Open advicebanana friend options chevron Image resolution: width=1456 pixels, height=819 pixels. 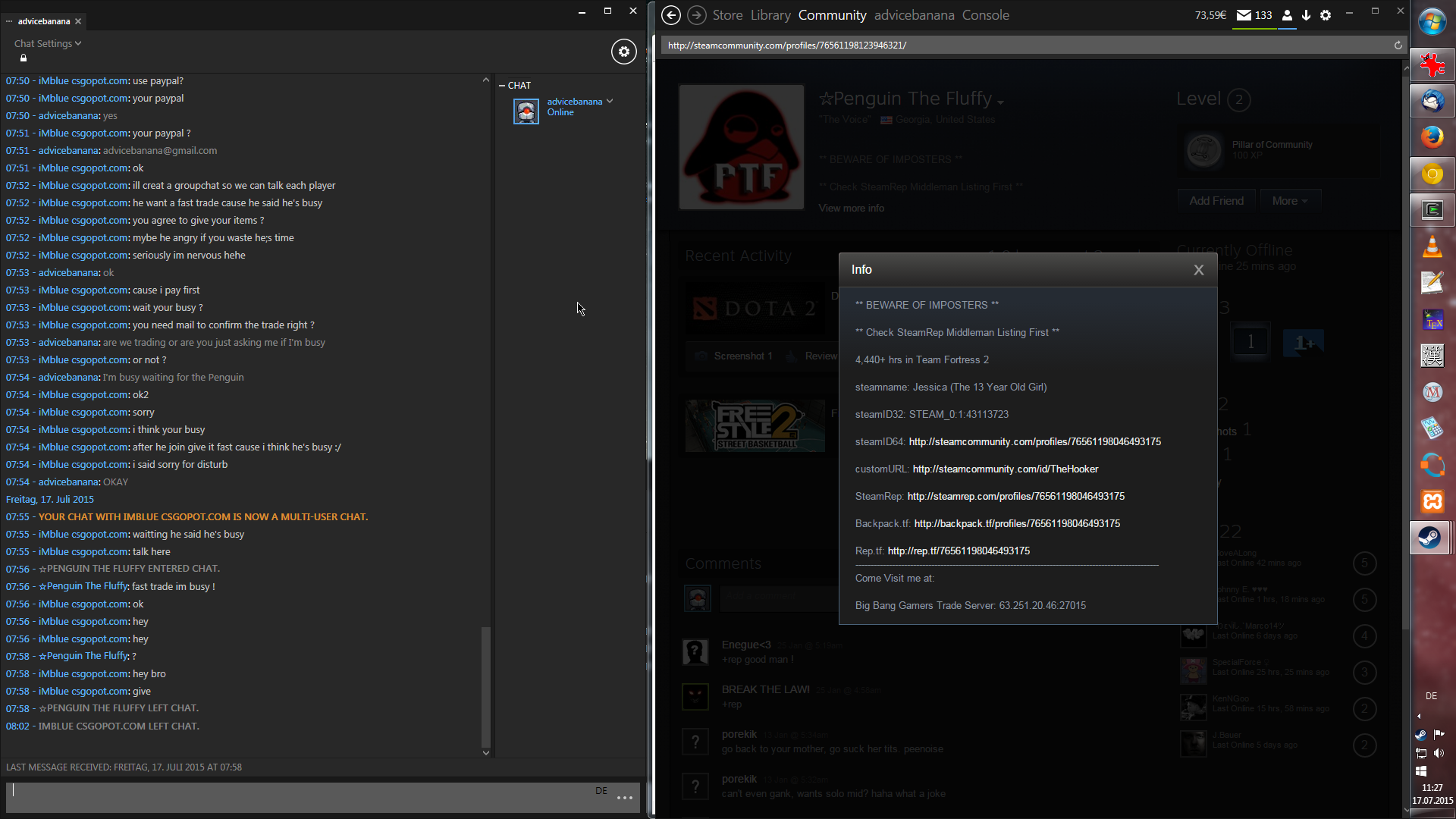click(610, 101)
